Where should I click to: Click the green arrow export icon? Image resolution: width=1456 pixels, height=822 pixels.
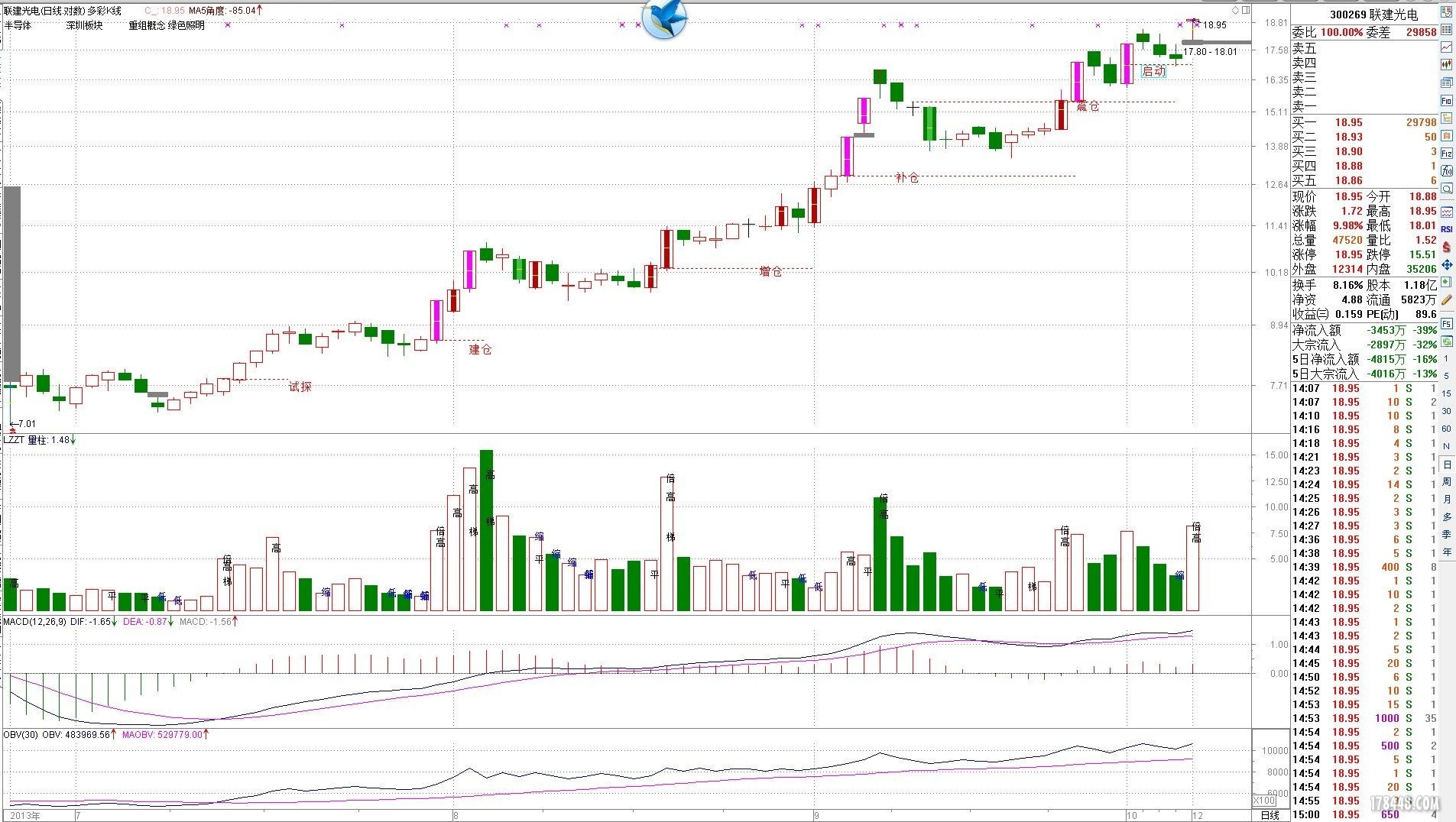point(1447,283)
